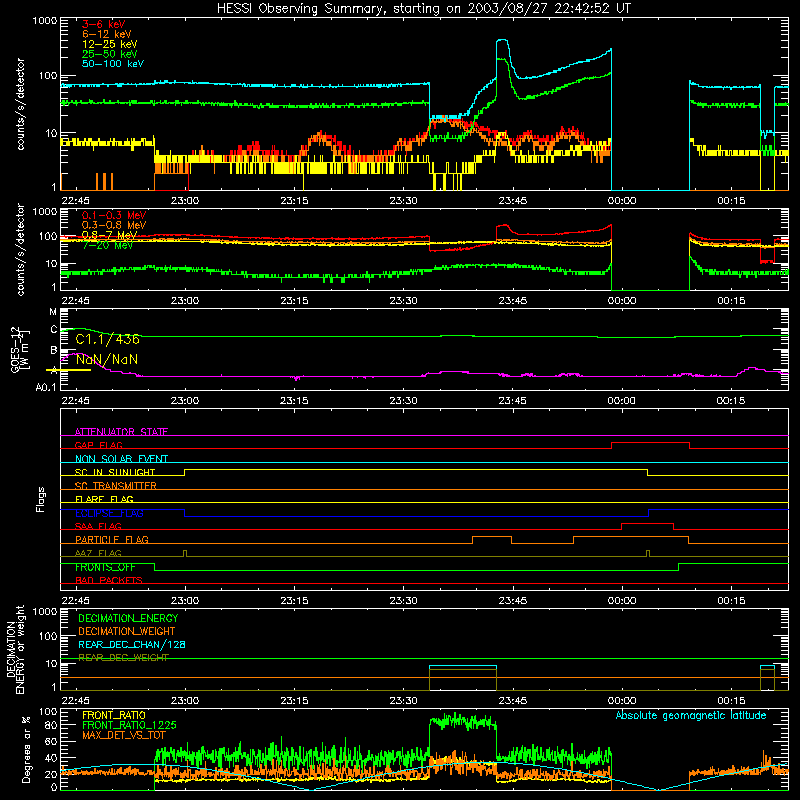Click the 23:45 tick label under top plot

[512, 201]
